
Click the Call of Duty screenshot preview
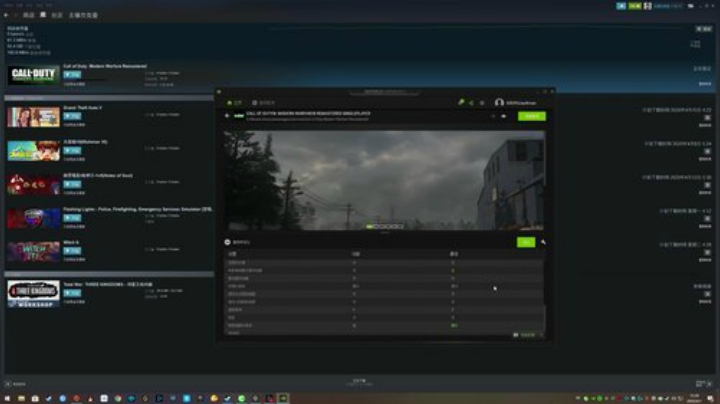(x=384, y=180)
